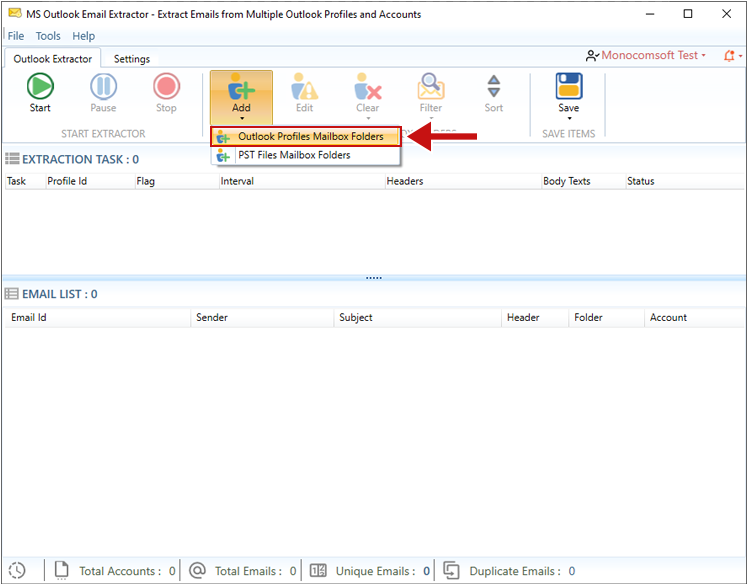
Task: Select the Outlook Extractor tab
Action: click(53, 59)
